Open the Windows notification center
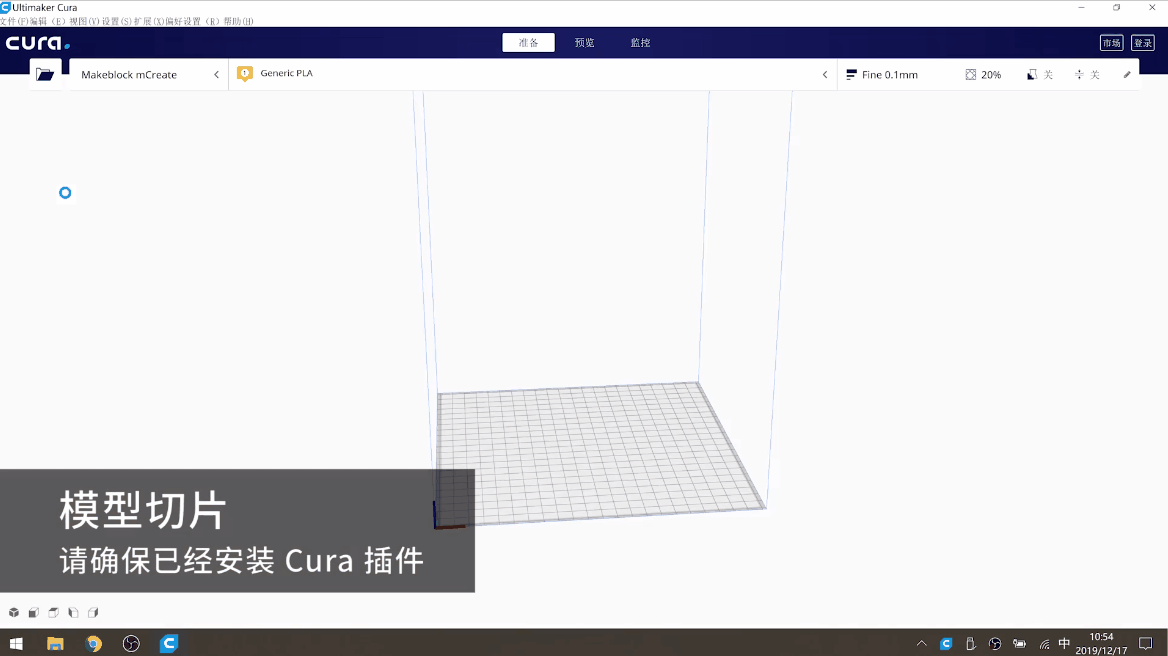Screen dimensions: 1168x656 coord(1146,644)
